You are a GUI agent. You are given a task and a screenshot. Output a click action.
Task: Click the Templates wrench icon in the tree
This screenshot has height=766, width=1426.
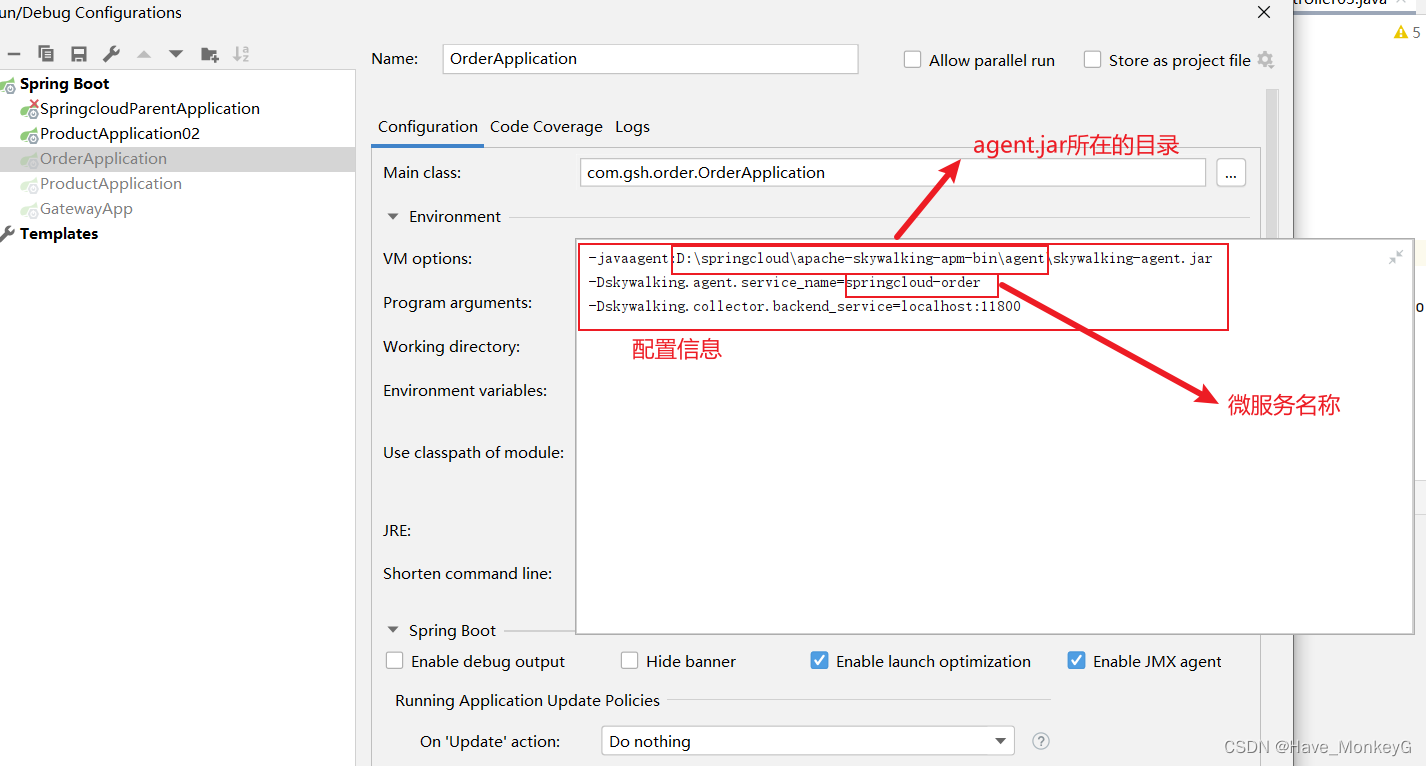(8, 234)
